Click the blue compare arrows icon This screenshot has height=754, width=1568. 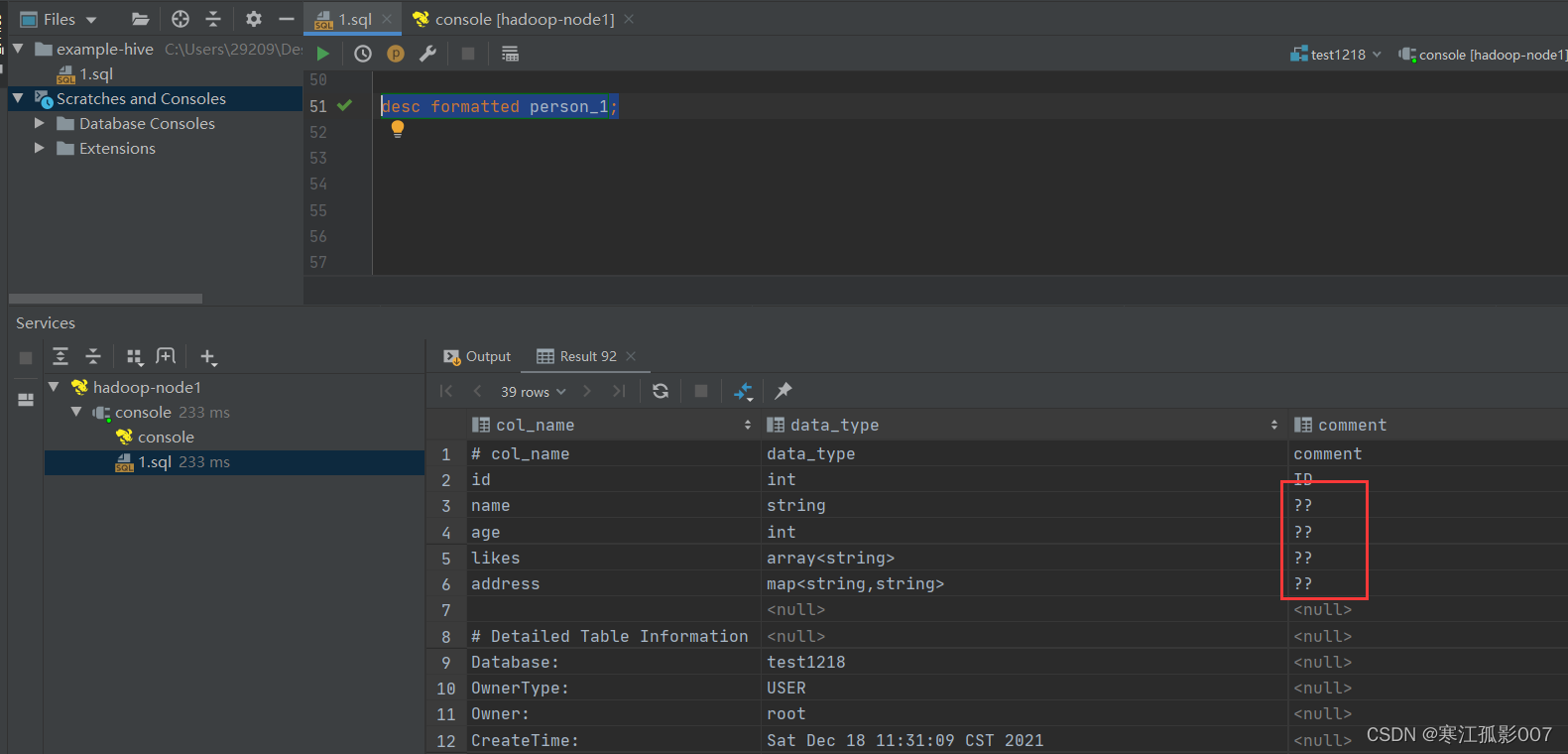tap(743, 392)
